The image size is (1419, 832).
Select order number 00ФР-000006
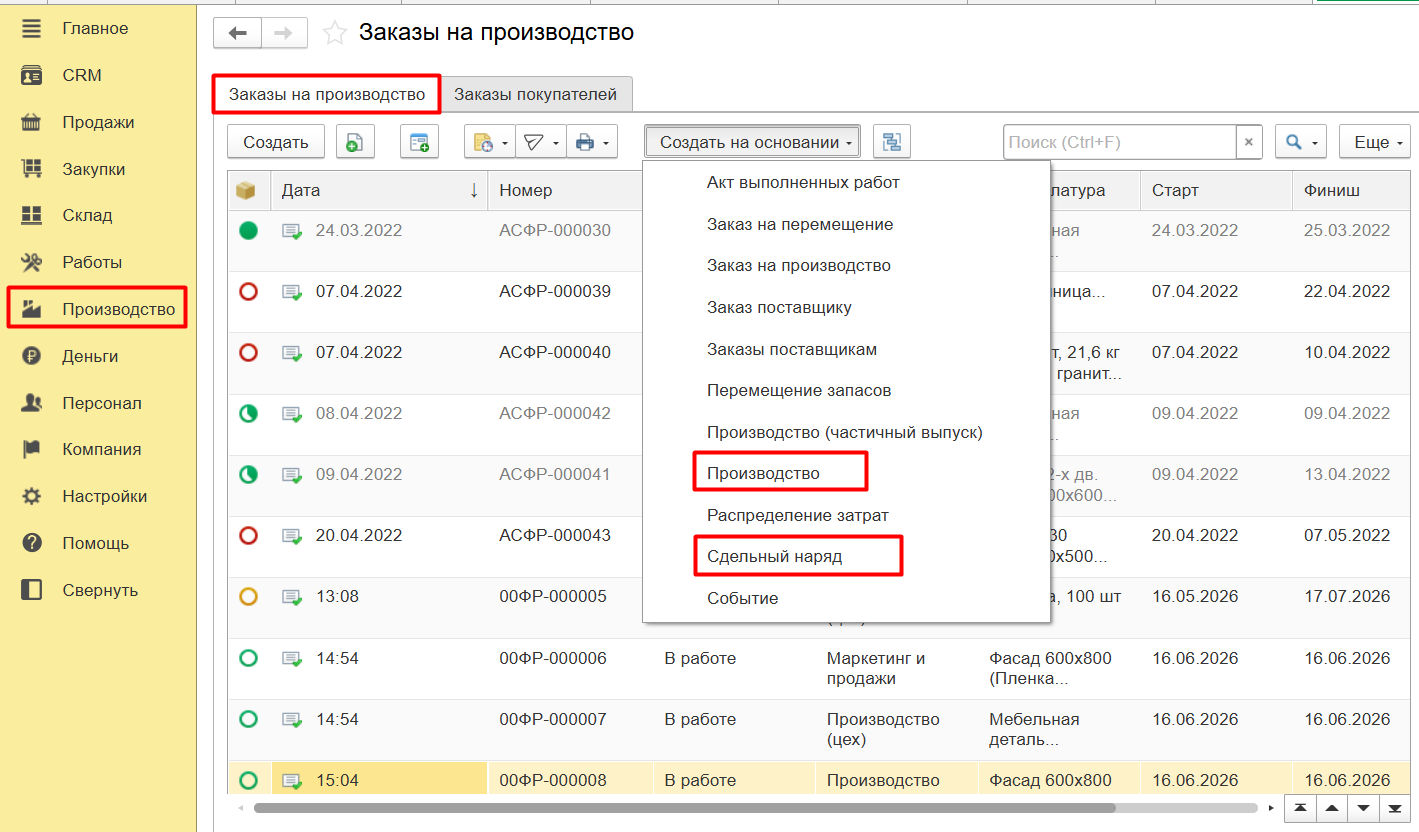pos(553,658)
